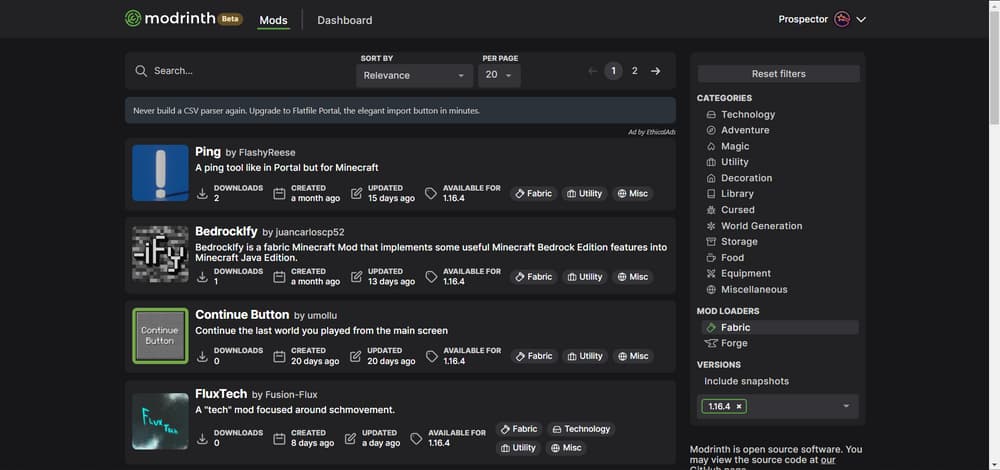Open the Per Page dropdown
Screen dimensions: 1000x470
(498, 75)
